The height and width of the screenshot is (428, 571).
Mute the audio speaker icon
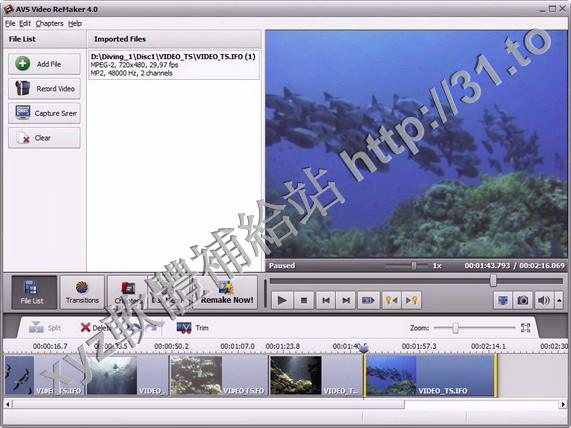[544, 300]
